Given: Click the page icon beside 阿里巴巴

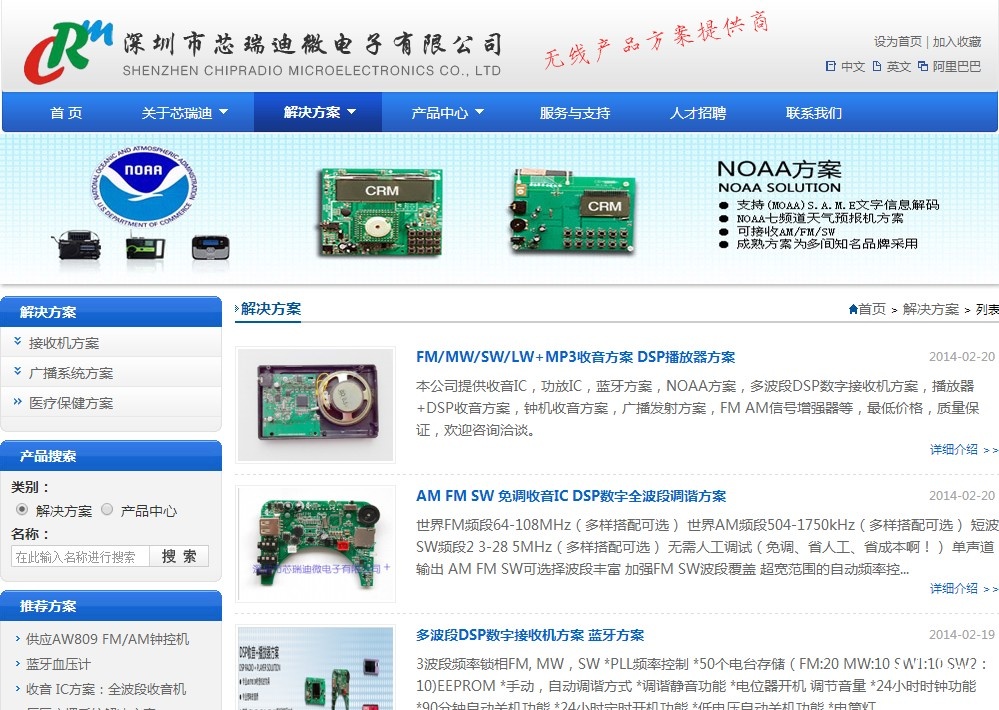Looking at the screenshot, I should click(x=923, y=66).
